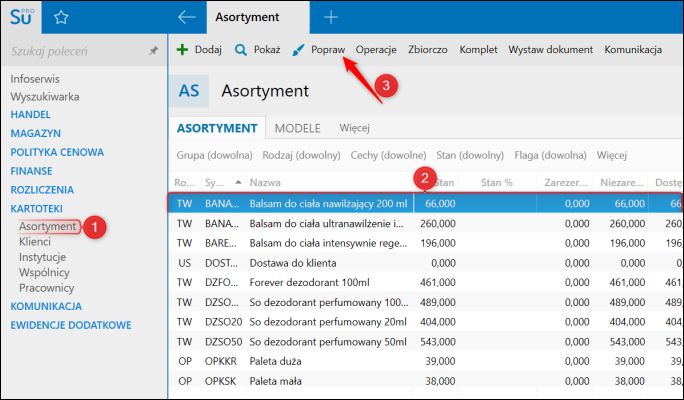Sort by the Ro... column header
Image resolution: width=684 pixels, height=400 pixels.
point(185,182)
